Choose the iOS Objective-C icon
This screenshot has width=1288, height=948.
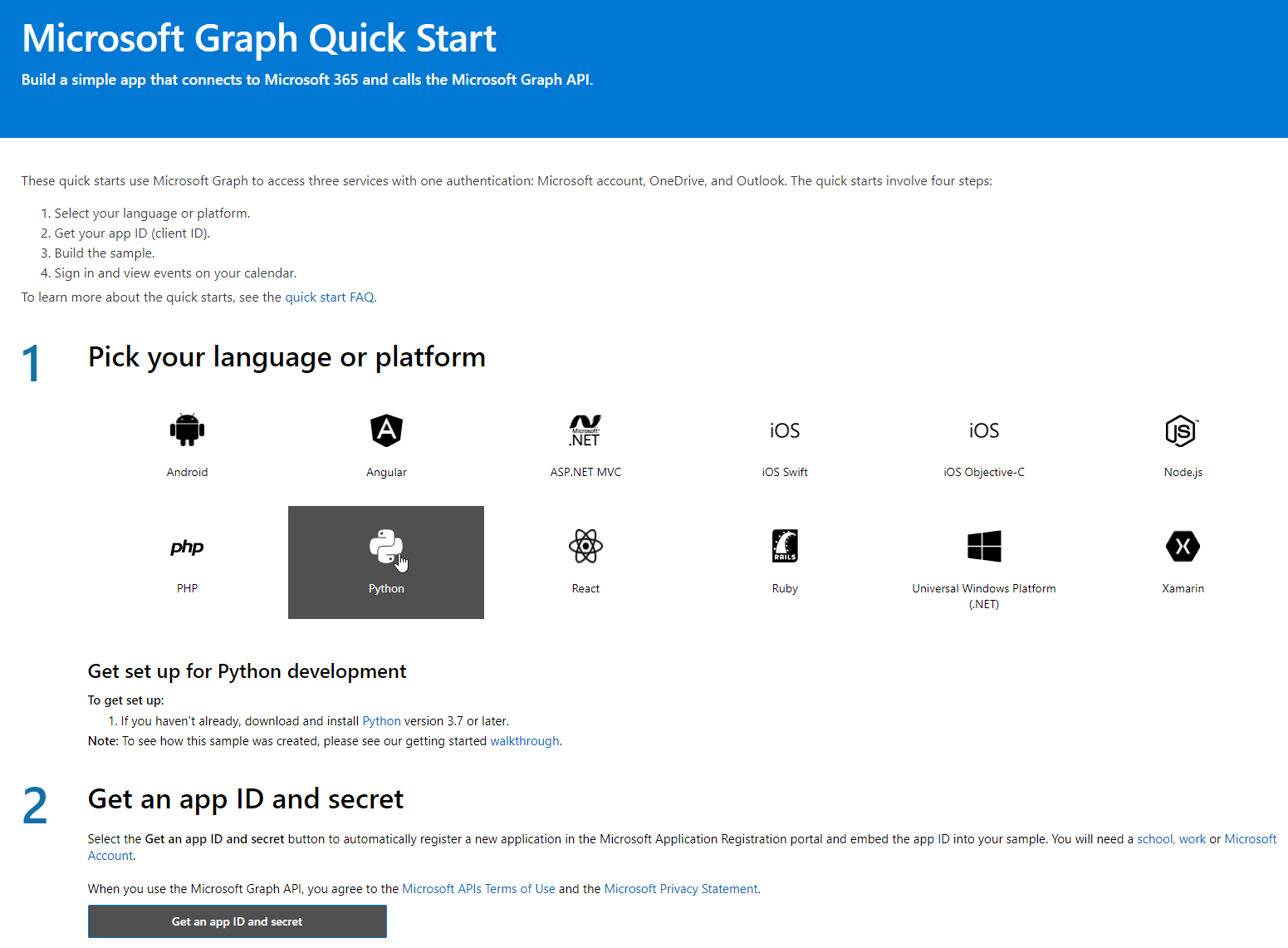pyautogui.click(x=984, y=430)
